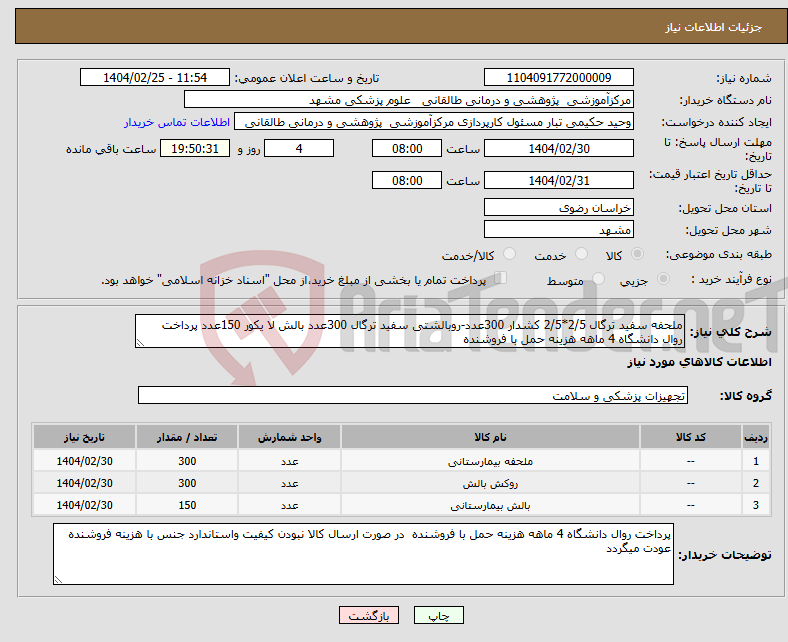The image size is (788, 642).
Task: Click the شماره نیاز field 1104091772000009
Action: [x=558, y=77]
